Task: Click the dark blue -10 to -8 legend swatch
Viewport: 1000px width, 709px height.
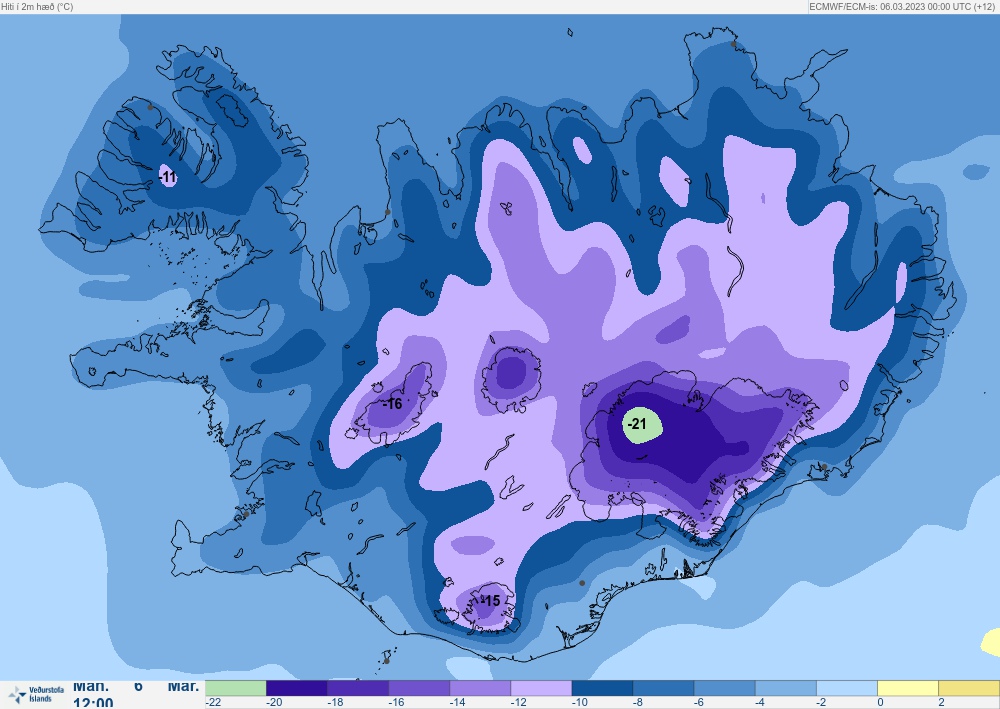Action: (603, 688)
